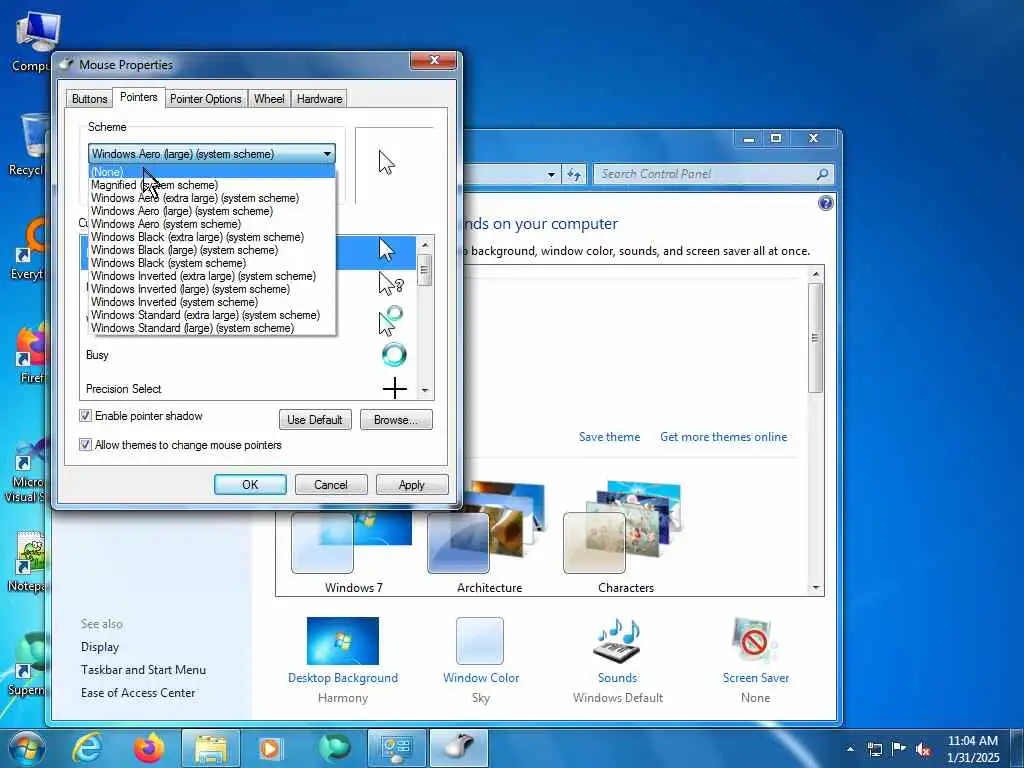Click Search Control Panel field
This screenshot has height=768, width=1024.
point(707,174)
